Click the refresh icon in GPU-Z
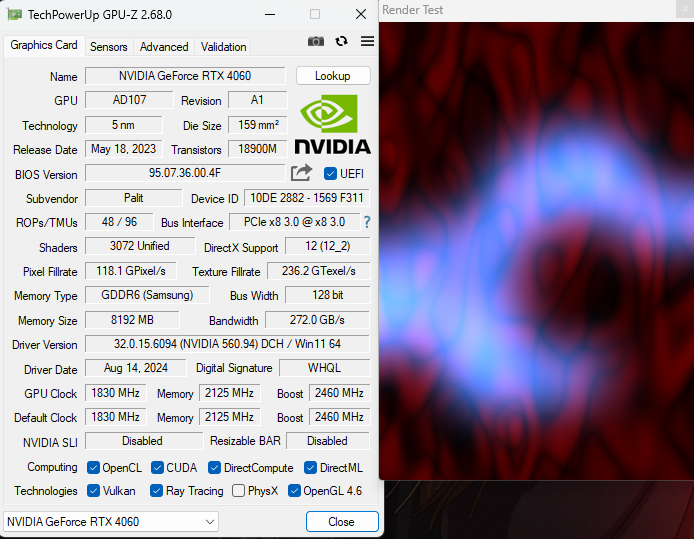The image size is (694, 539). click(x=342, y=41)
